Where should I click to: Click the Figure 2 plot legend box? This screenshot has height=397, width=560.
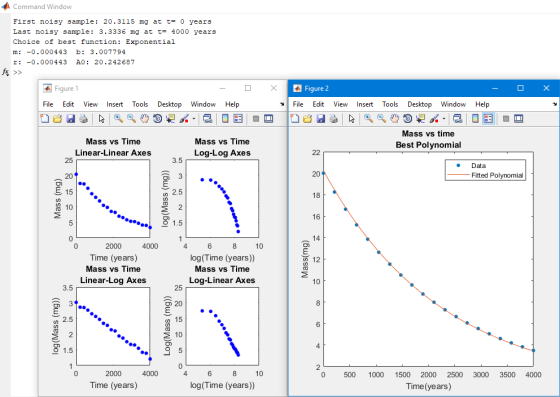(x=485, y=170)
